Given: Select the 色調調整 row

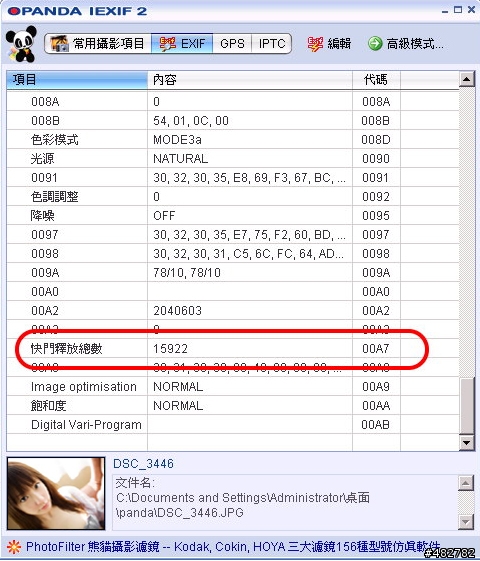Looking at the screenshot, I should coord(232,196).
